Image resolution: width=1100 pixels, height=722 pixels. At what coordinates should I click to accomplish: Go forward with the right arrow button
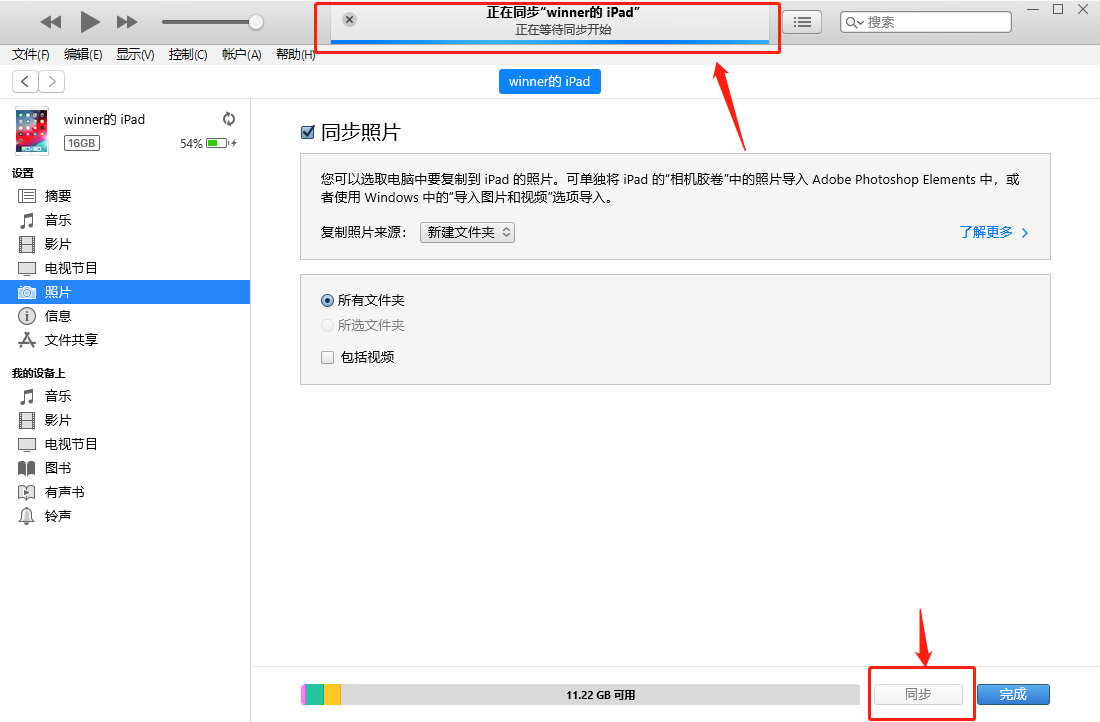[52, 81]
